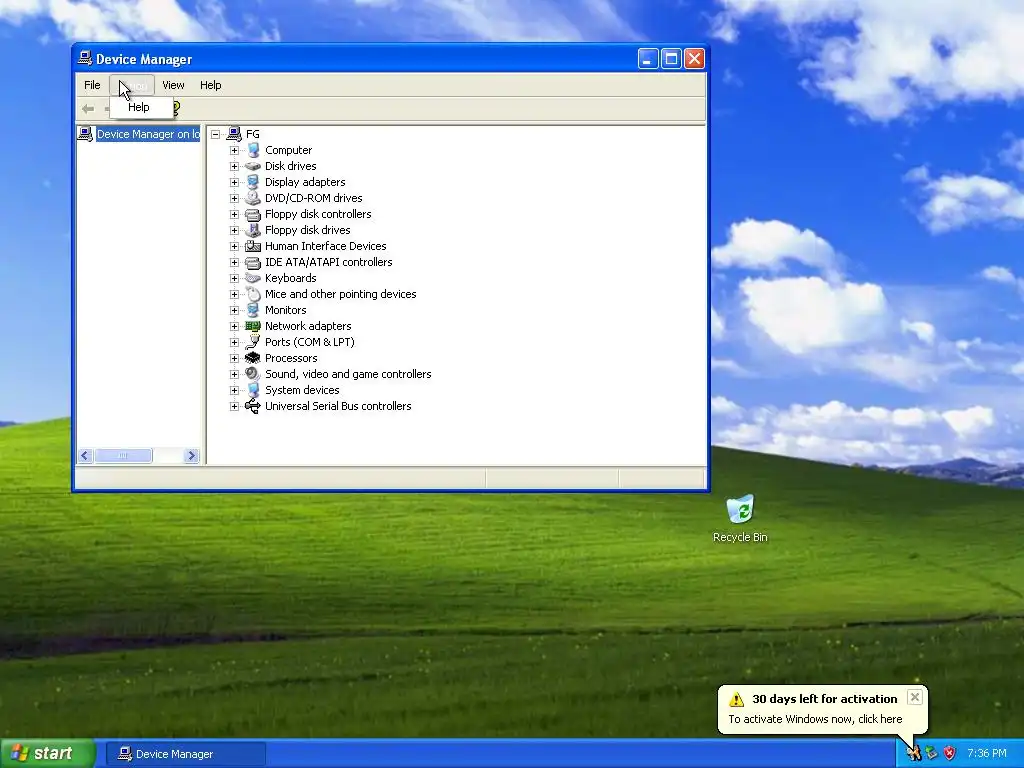This screenshot has width=1024, height=768.
Task: Click the red Security Center shield tray icon
Action: pyautogui.click(x=950, y=754)
